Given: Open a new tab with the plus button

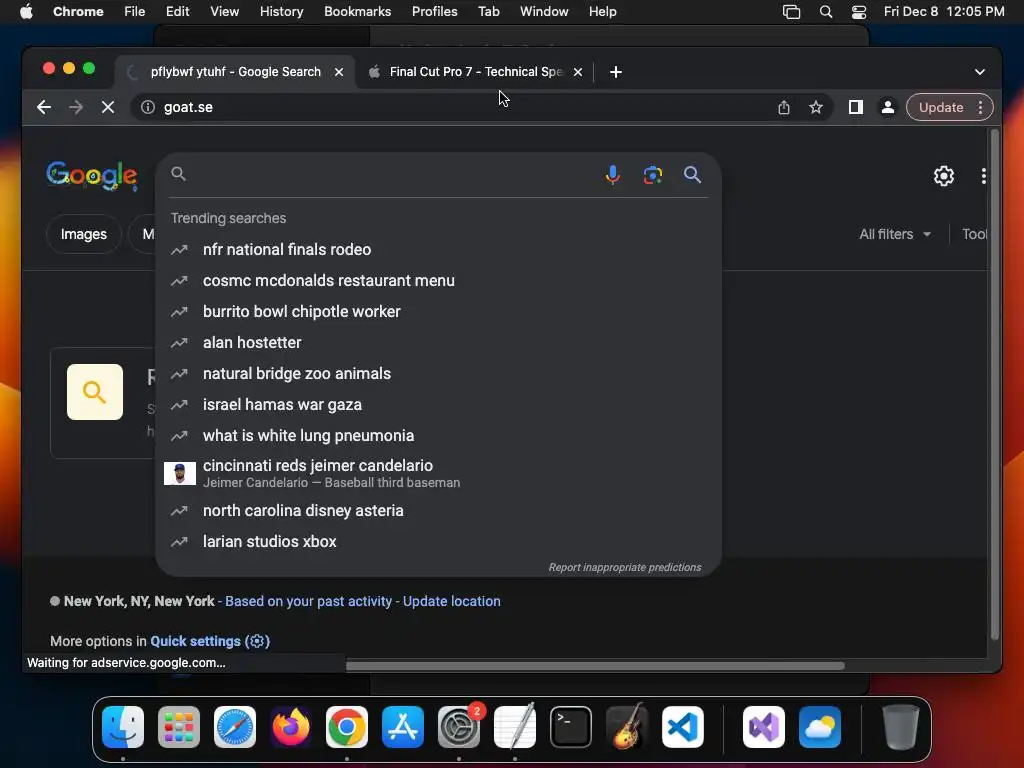Looking at the screenshot, I should pos(616,72).
